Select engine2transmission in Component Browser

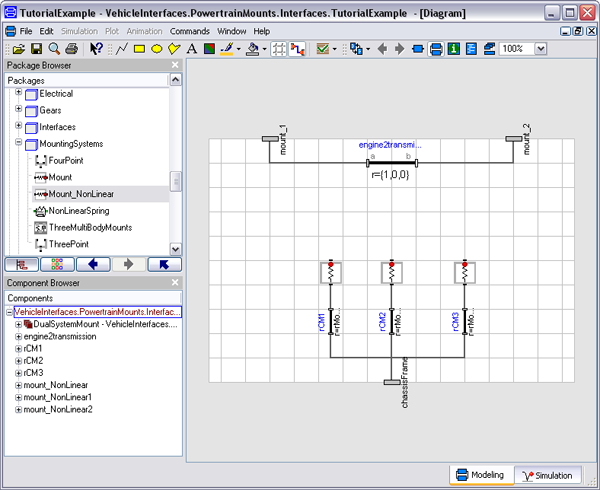(x=60, y=337)
